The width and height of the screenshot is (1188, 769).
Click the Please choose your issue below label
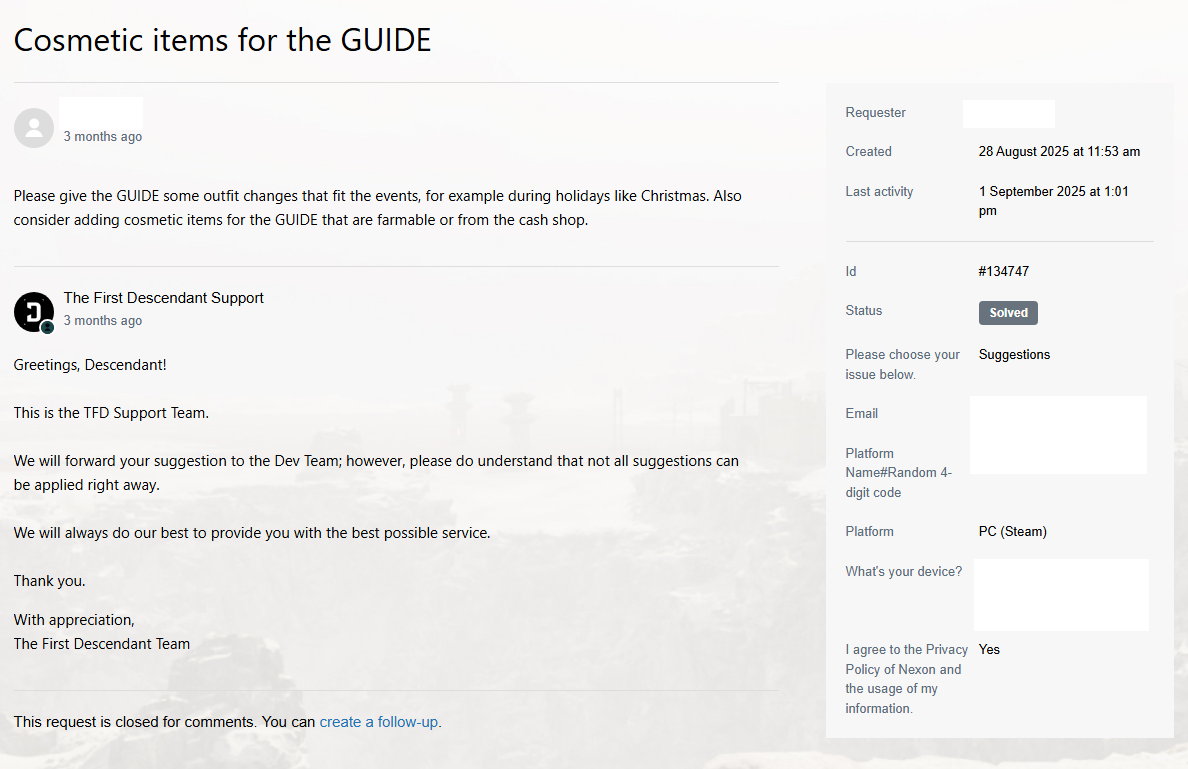coord(902,364)
